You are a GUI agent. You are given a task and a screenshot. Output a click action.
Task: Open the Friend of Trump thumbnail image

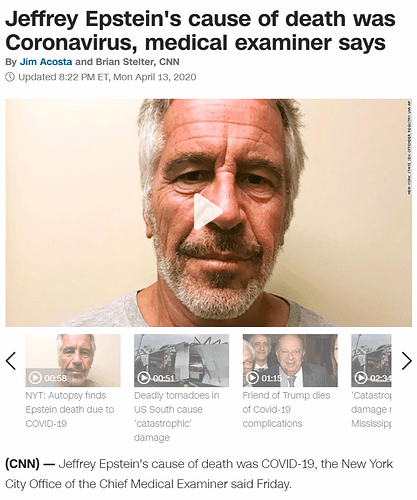pos(290,360)
